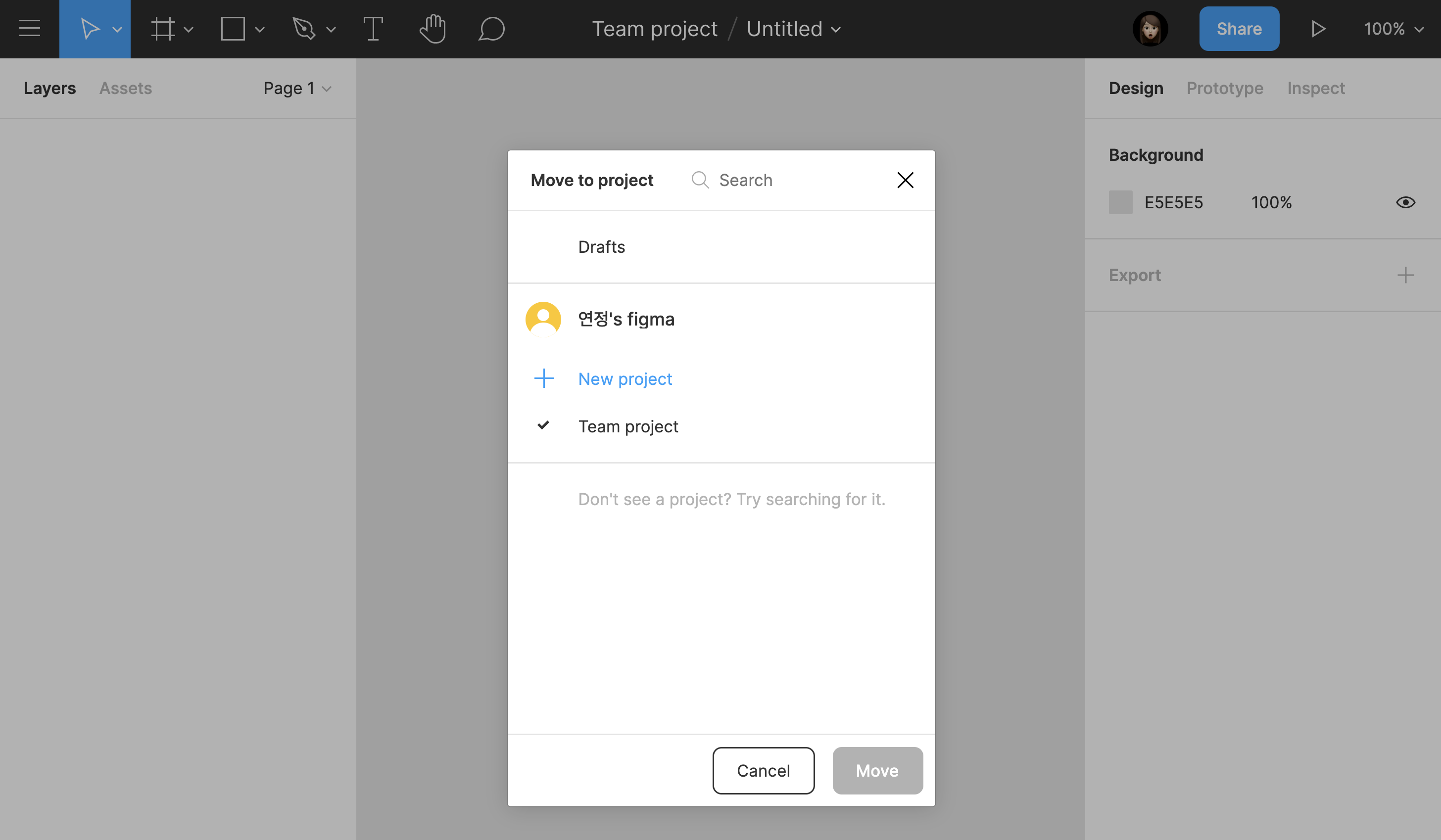This screenshot has width=1441, height=840.
Task: Expand the Untitled file name menu
Action: pos(793,29)
